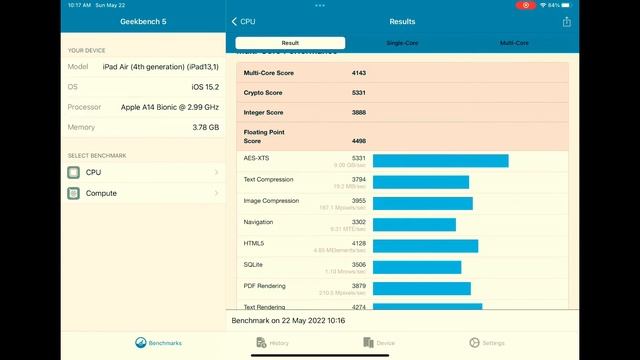
Task: Select the AES-XTS score bar
Action: coord(441,161)
